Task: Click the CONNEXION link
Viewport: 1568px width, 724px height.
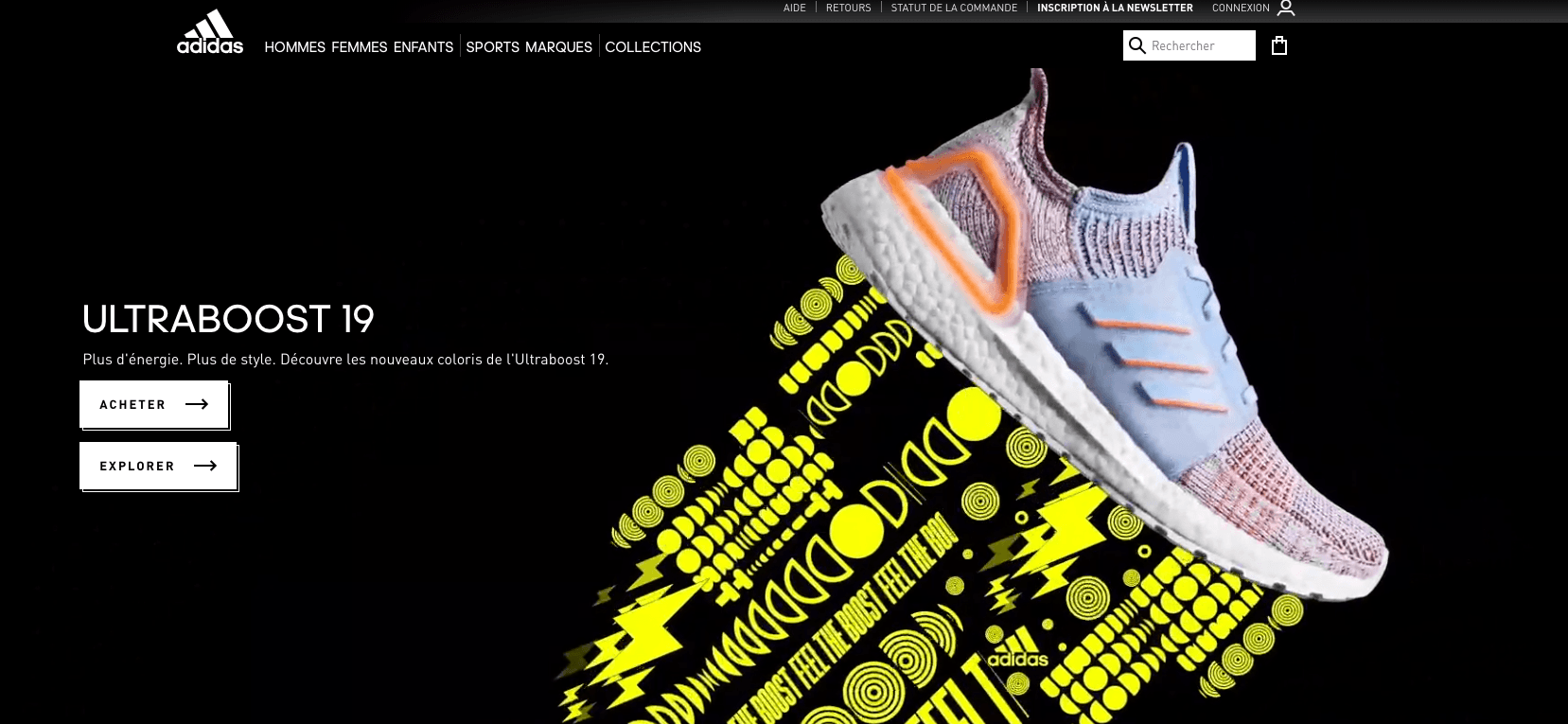Action: 1241,8
